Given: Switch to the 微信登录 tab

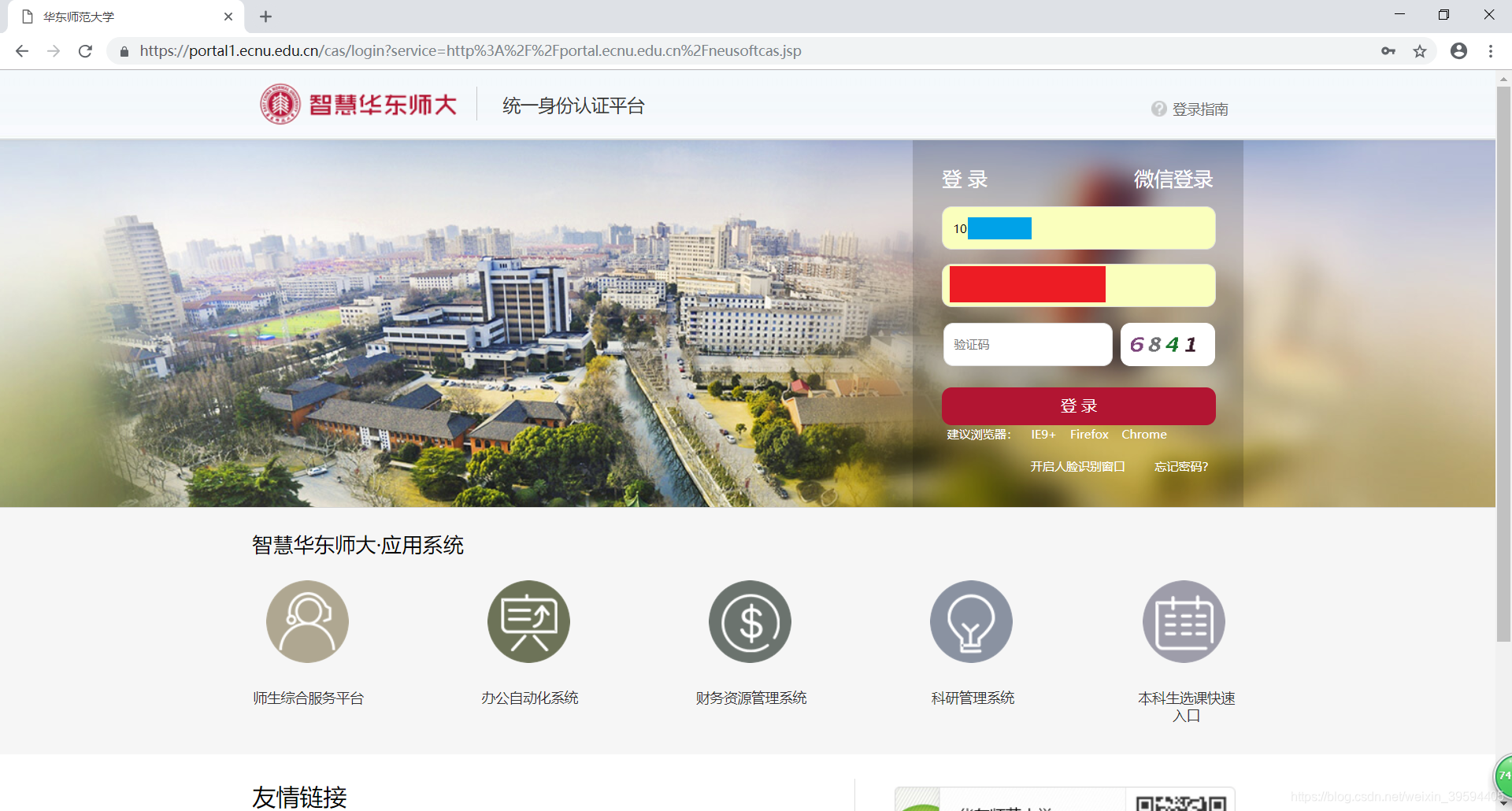Looking at the screenshot, I should [1173, 180].
